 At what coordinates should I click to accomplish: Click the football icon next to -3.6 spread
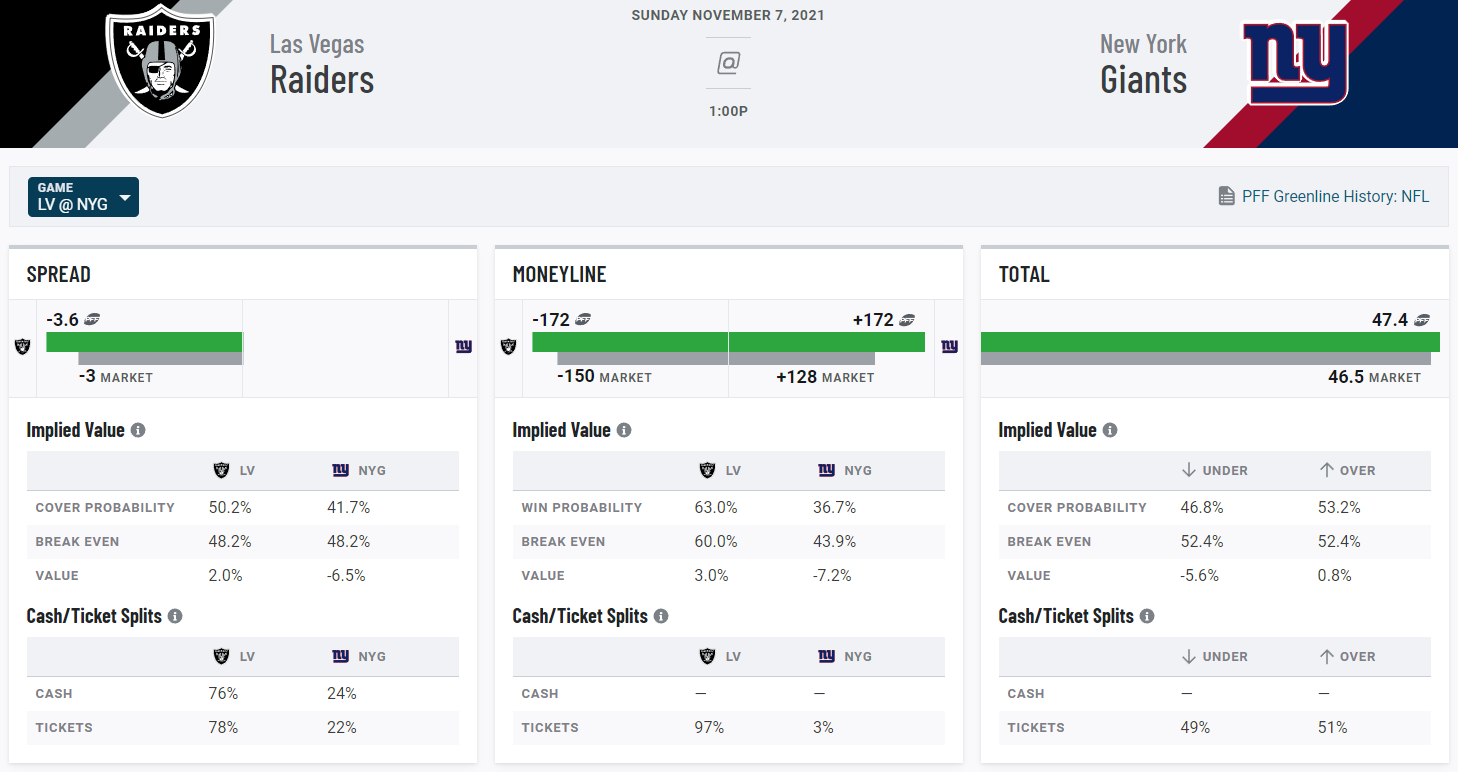[x=92, y=320]
